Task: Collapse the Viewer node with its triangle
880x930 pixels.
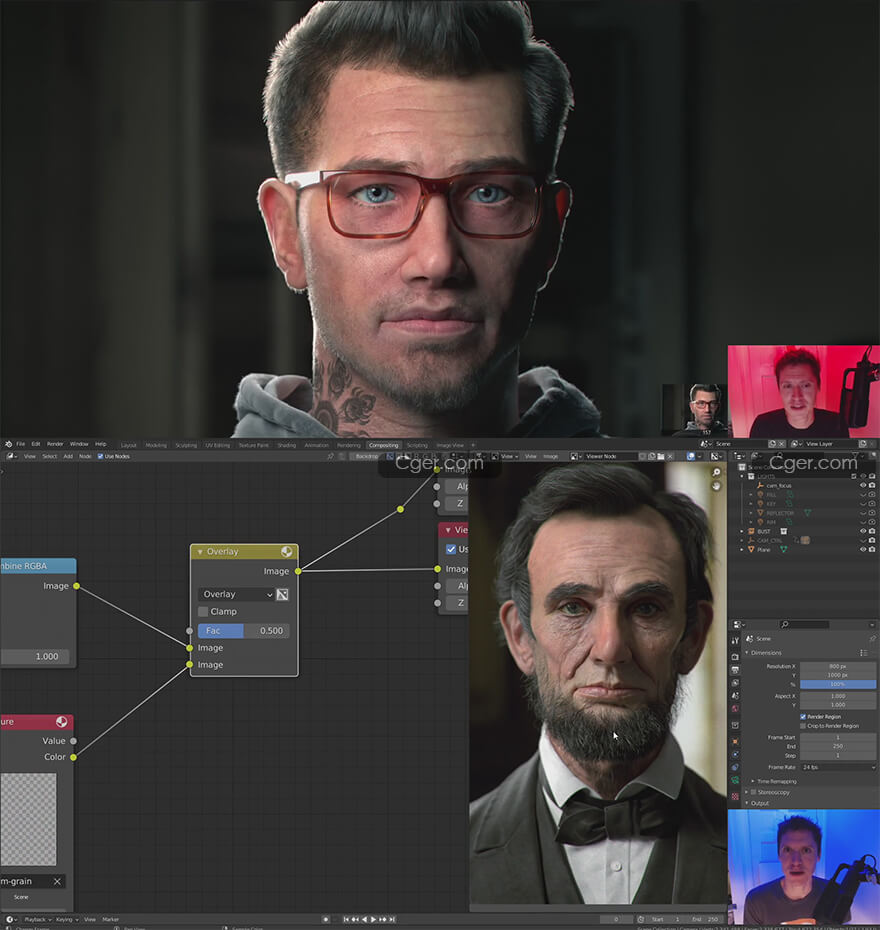Action: point(448,530)
